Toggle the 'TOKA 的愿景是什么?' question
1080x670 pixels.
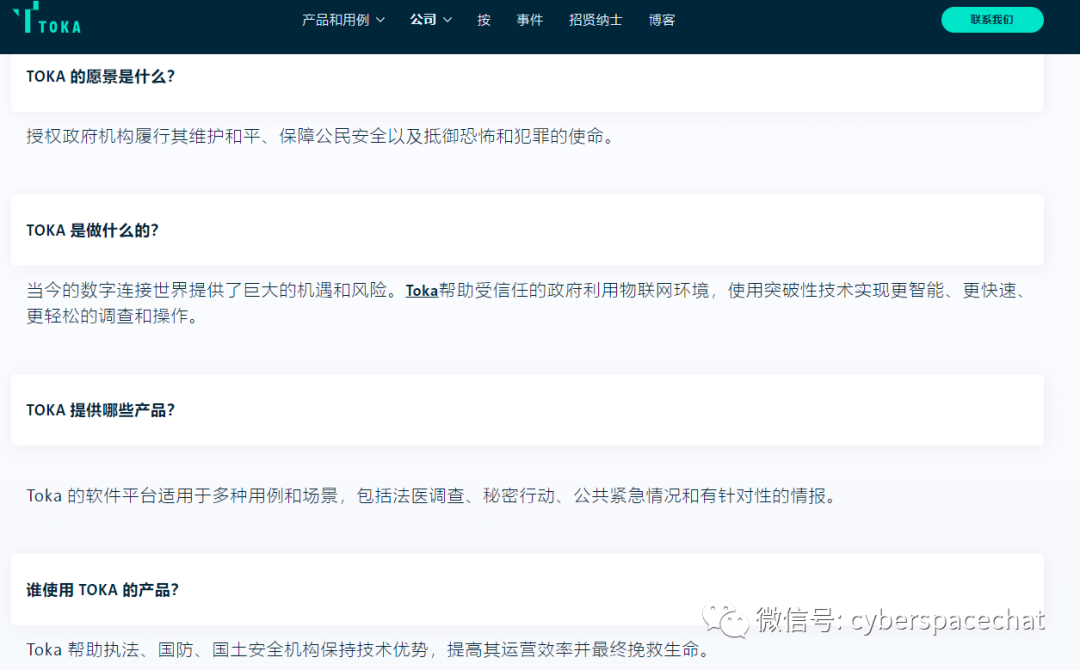pyautogui.click(x=528, y=82)
